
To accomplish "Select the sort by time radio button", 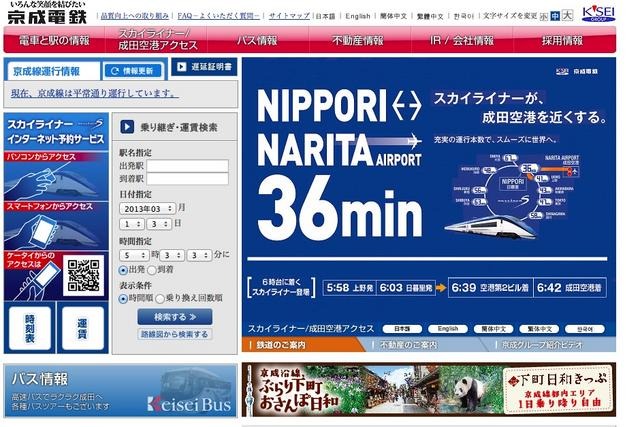I will click(123, 299).
